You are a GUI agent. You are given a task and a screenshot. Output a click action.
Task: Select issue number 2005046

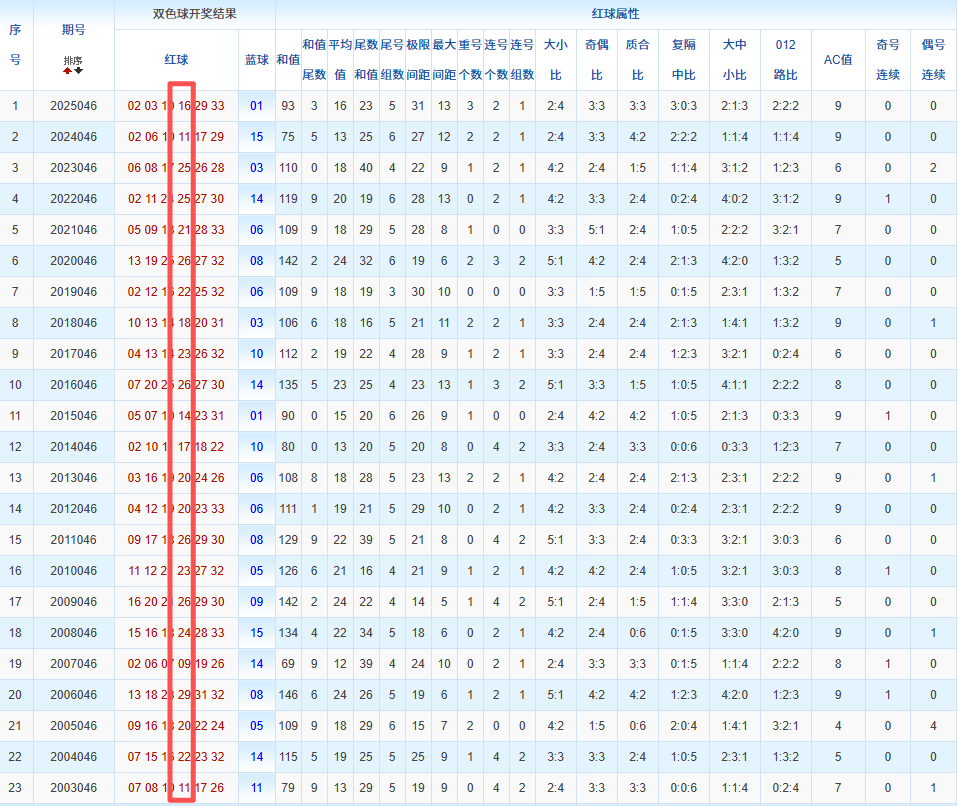tap(73, 726)
